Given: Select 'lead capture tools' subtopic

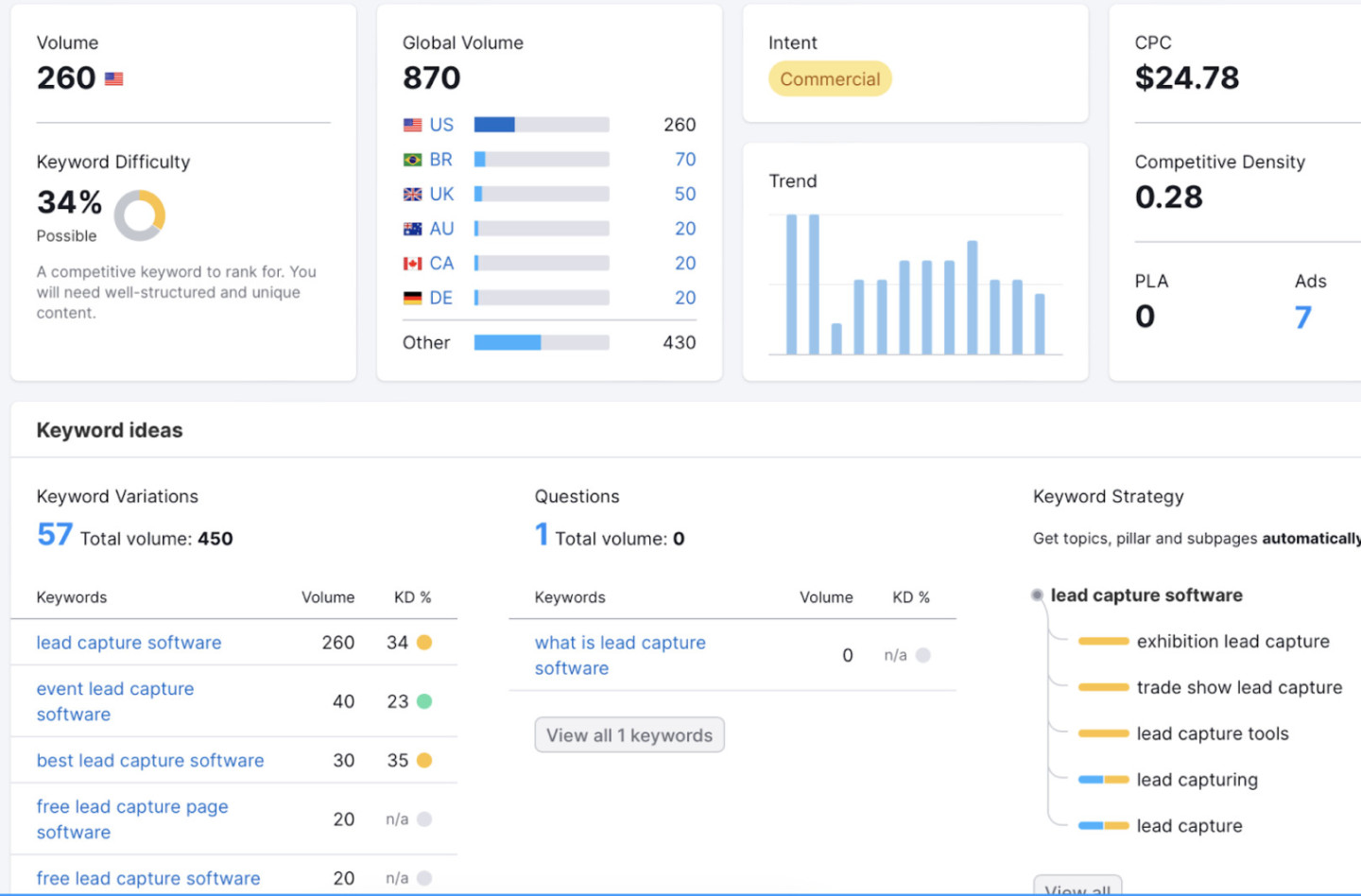Looking at the screenshot, I should [1213, 733].
